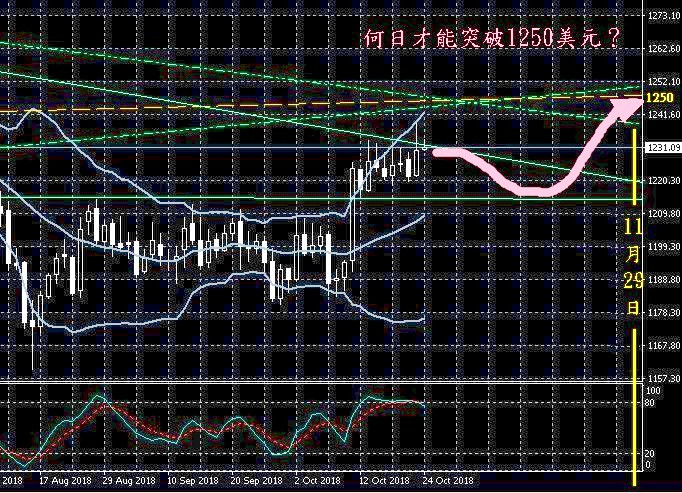
Task: Click the 1167.80 price axis label
Action: (664, 345)
